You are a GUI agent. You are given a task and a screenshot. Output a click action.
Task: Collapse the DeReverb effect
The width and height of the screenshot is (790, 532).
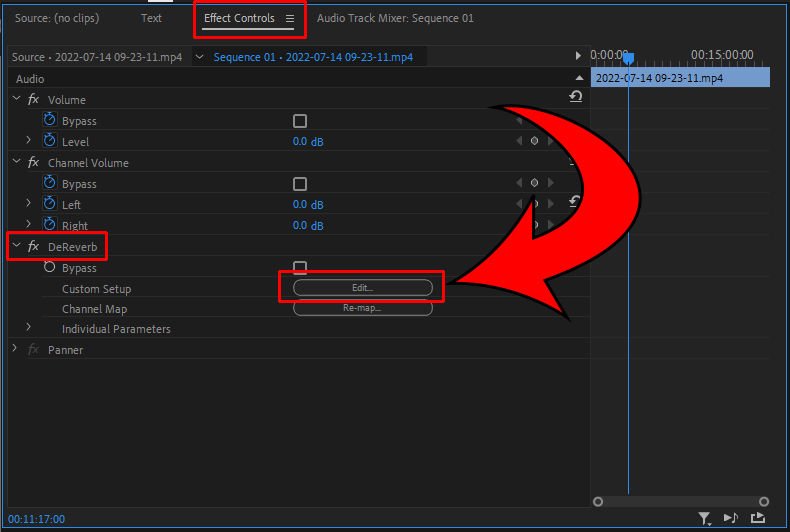pos(17,245)
